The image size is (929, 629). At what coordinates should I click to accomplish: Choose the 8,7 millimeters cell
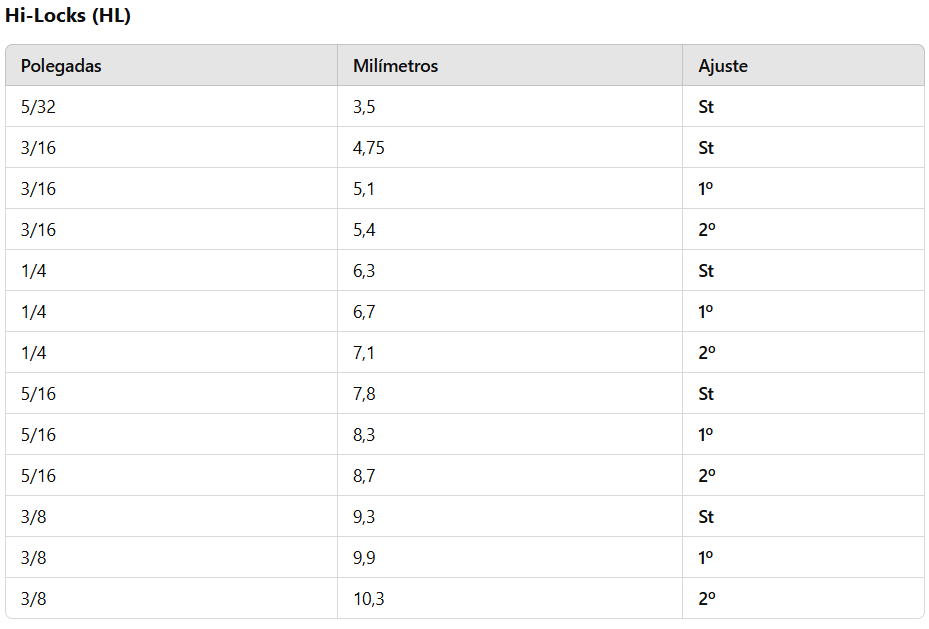[364, 476]
